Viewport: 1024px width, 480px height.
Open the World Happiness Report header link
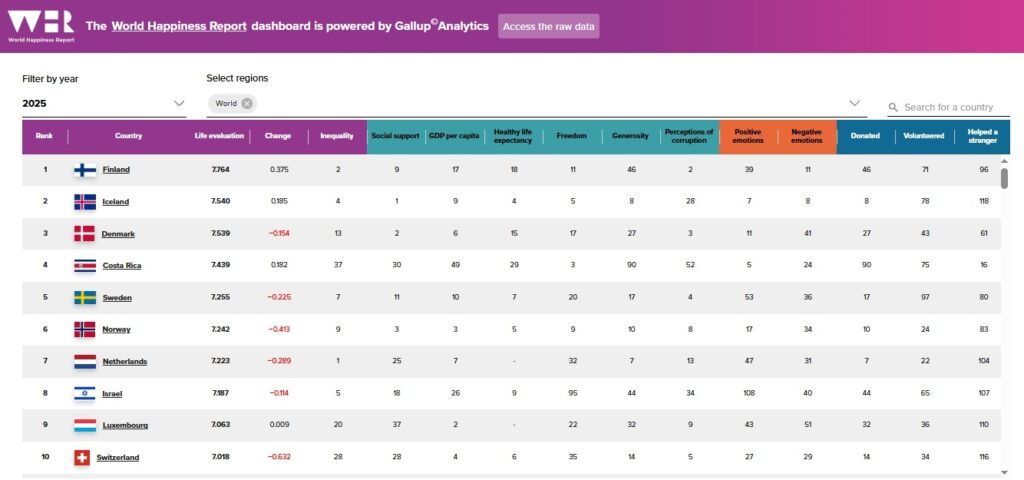(179, 26)
